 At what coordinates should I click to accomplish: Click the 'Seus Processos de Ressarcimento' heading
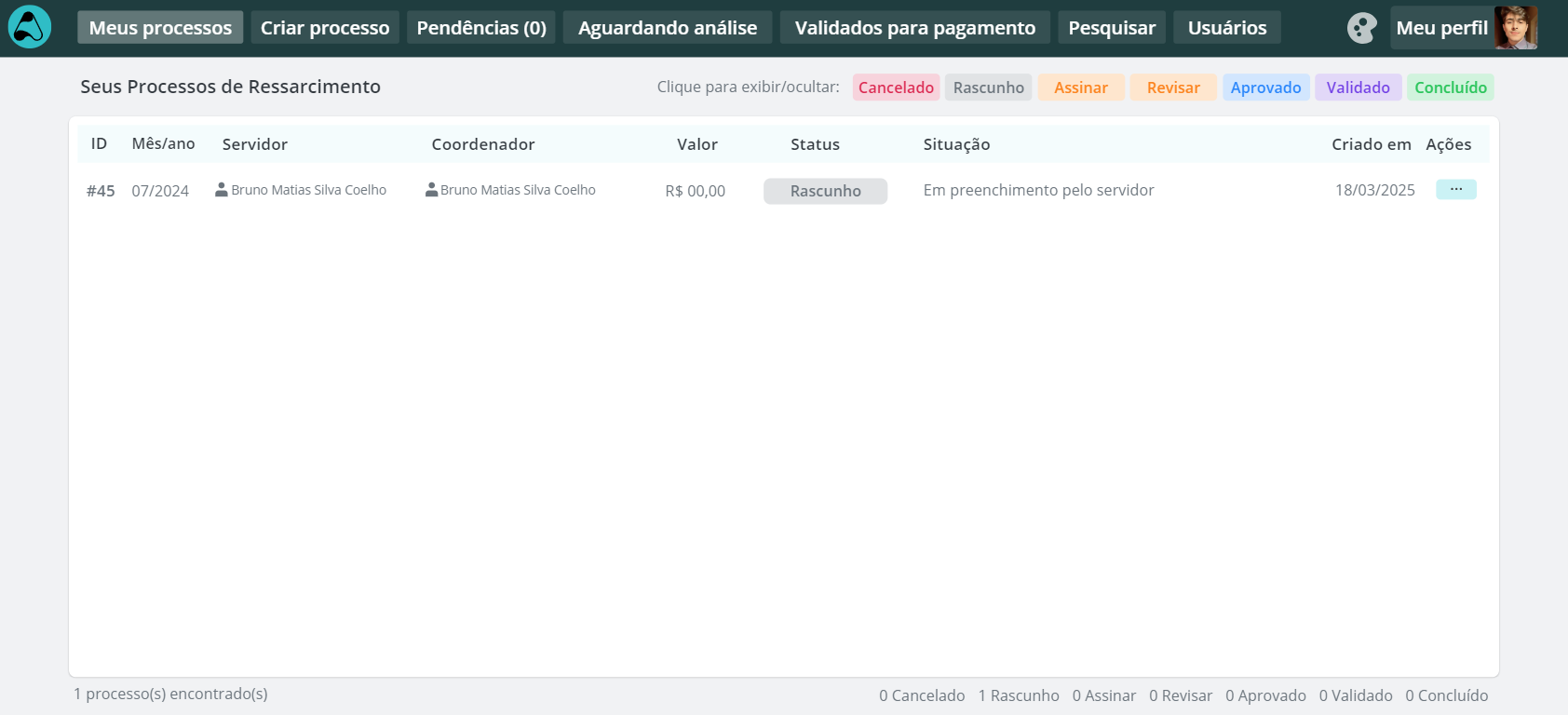[x=230, y=87]
